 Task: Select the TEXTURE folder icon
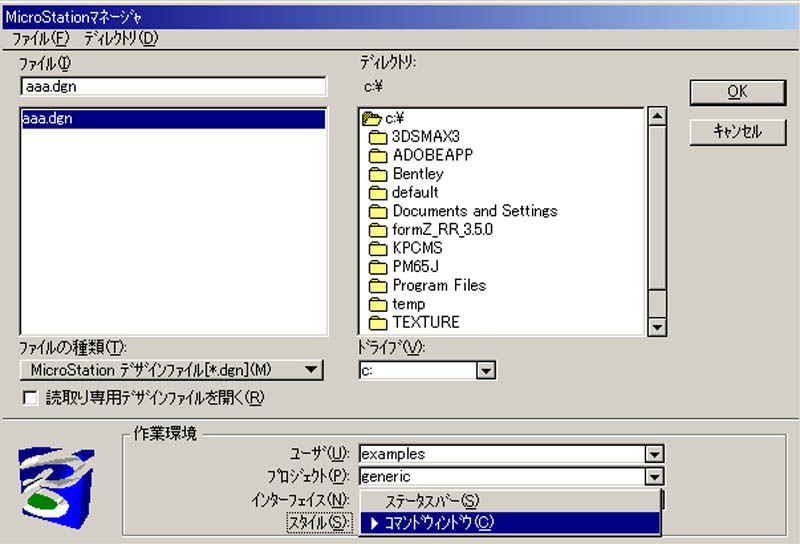[378, 323]
